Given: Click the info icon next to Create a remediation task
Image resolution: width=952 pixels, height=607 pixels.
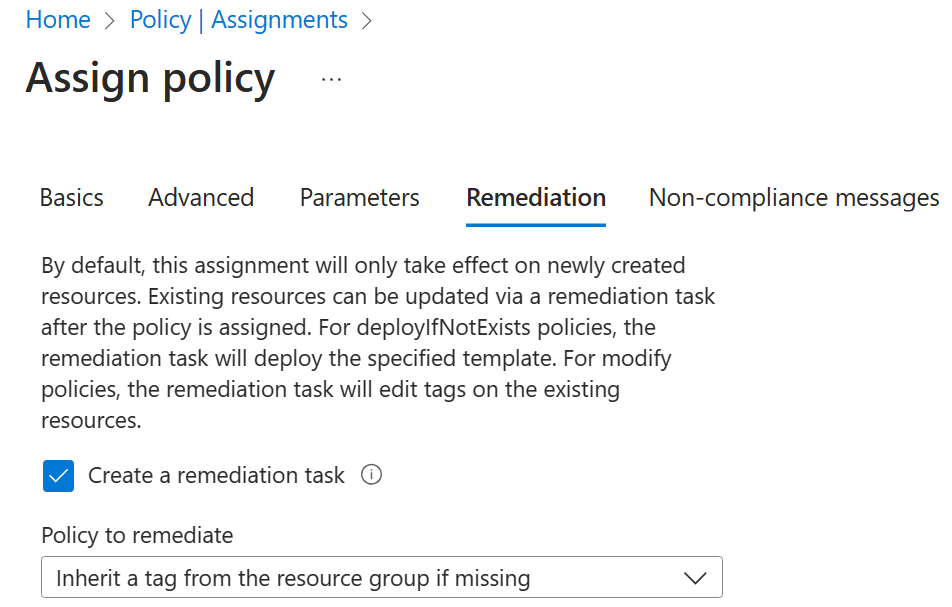Looking at the screenshot, I should 370,476.
